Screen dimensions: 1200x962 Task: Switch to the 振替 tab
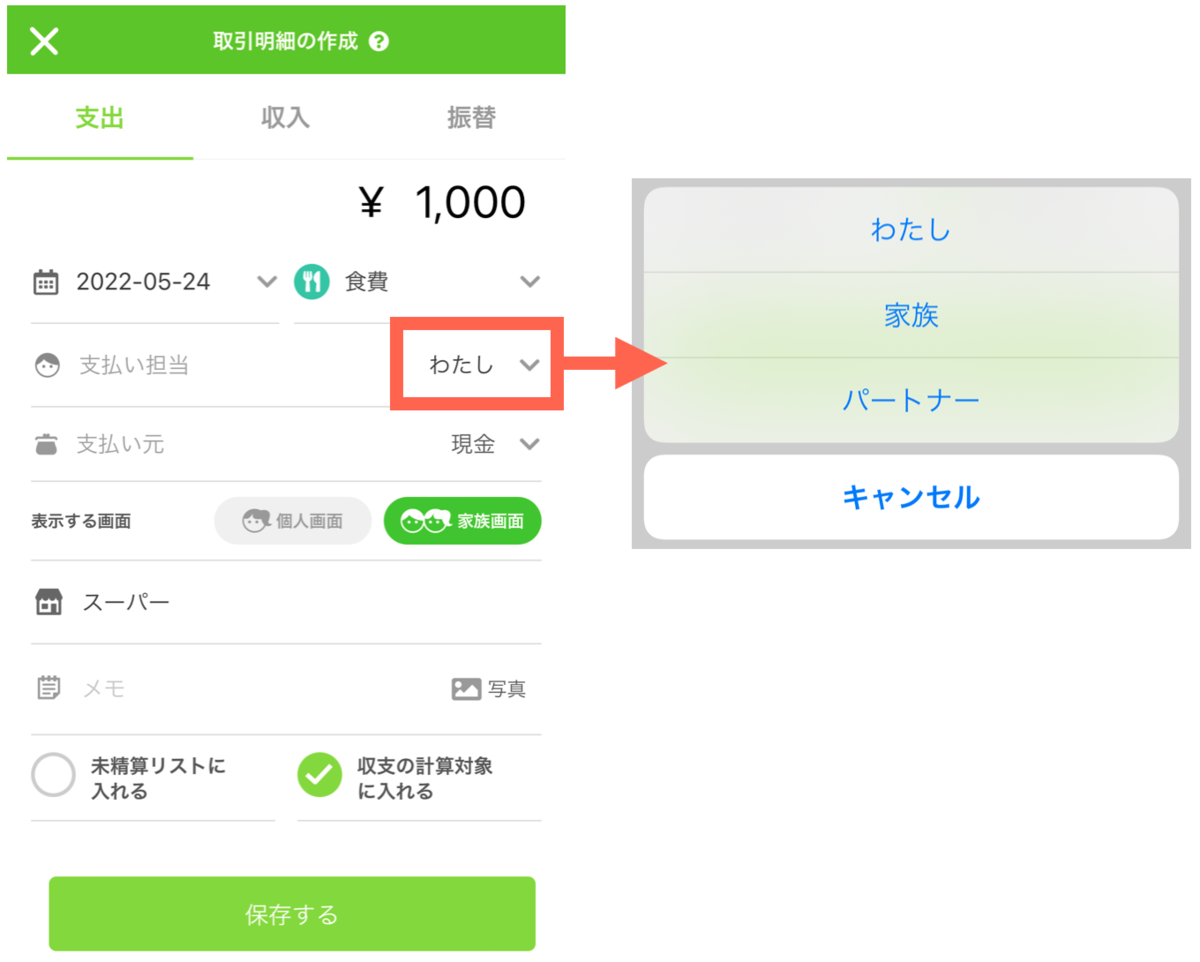[x=471, y=118]
